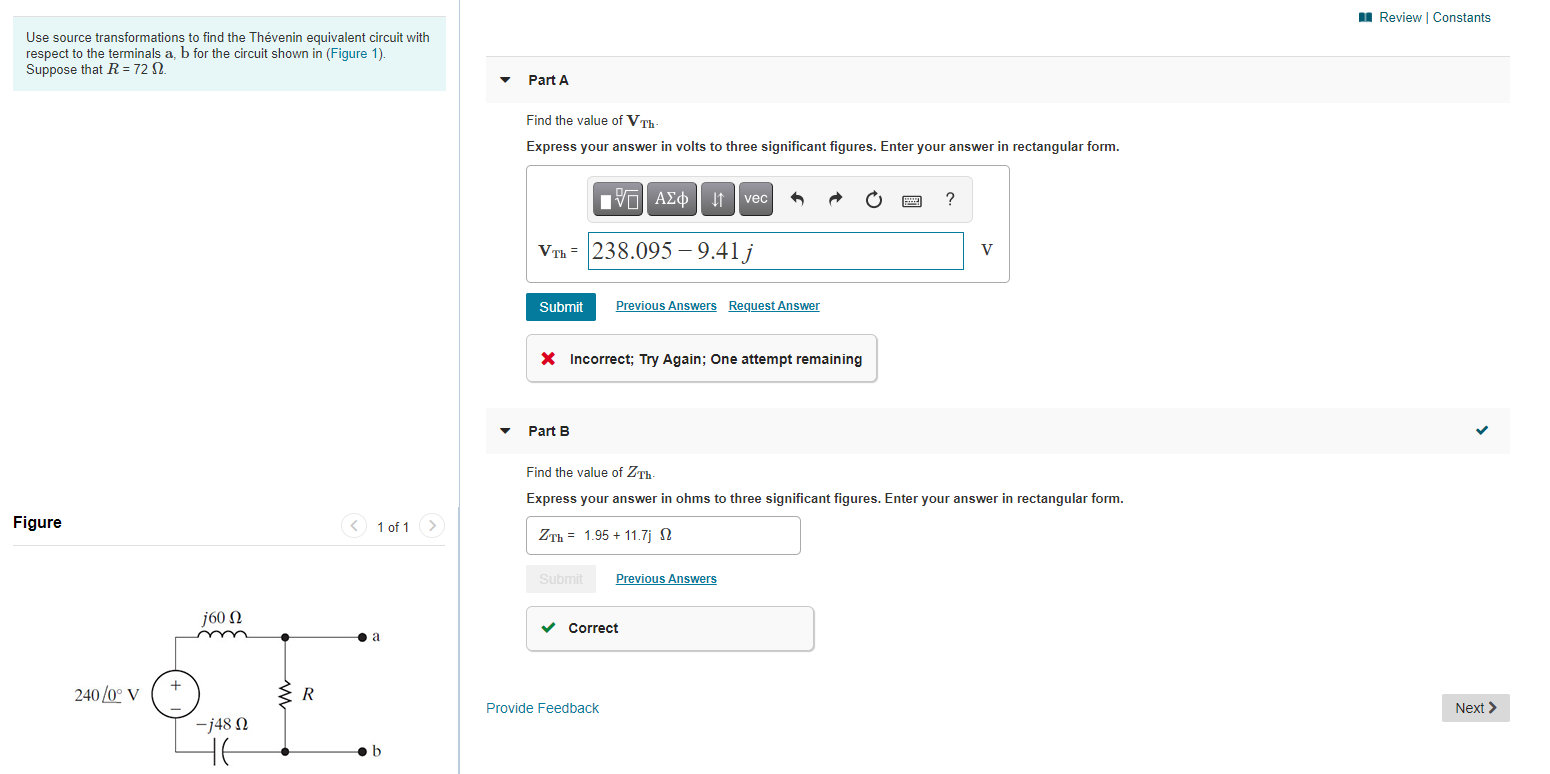This screenshot has height=774, width=1550.
Task: Undo the last equation edit
Action: click(797, 198)
